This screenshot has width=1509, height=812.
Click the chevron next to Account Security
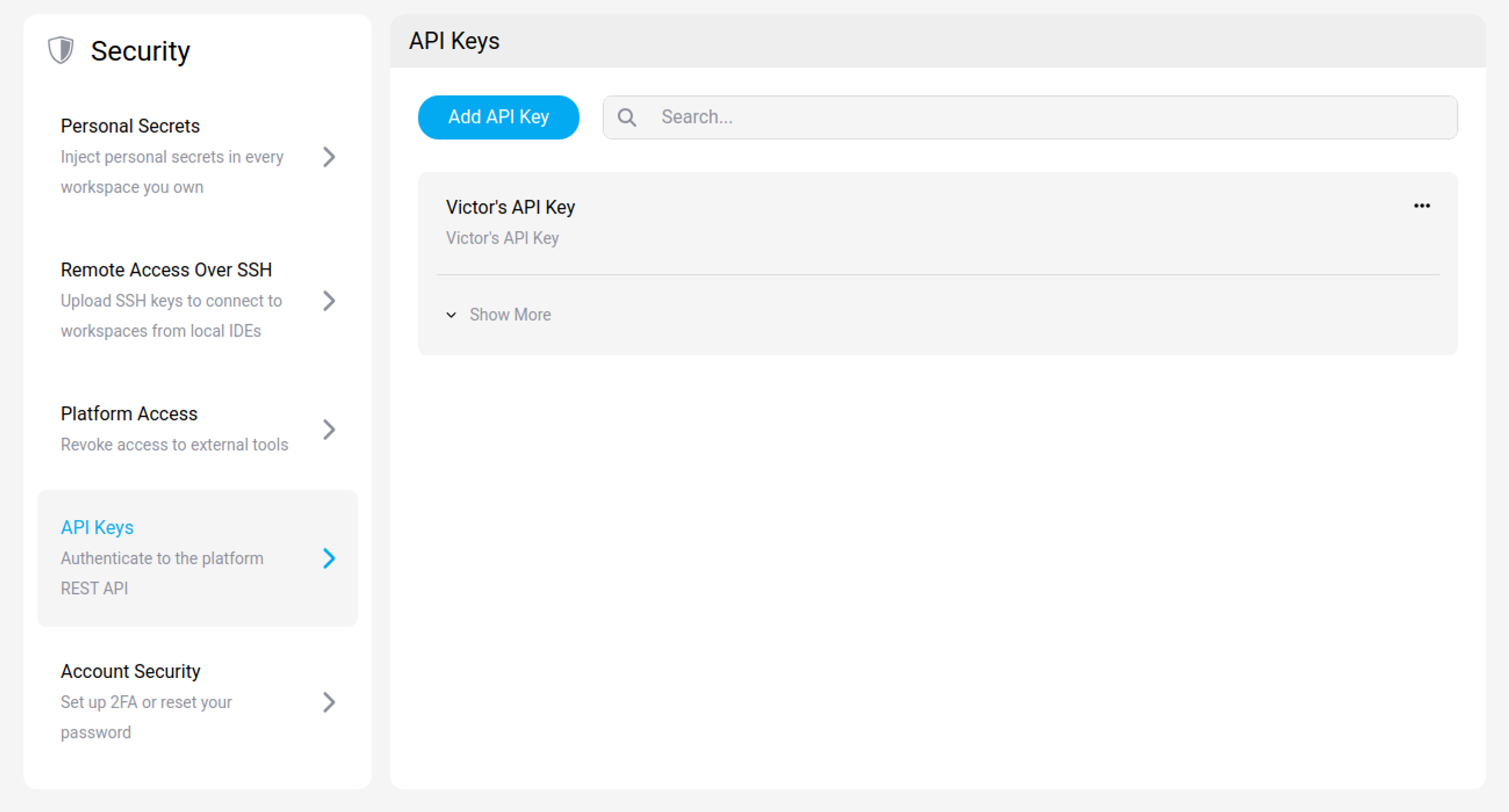330,702
